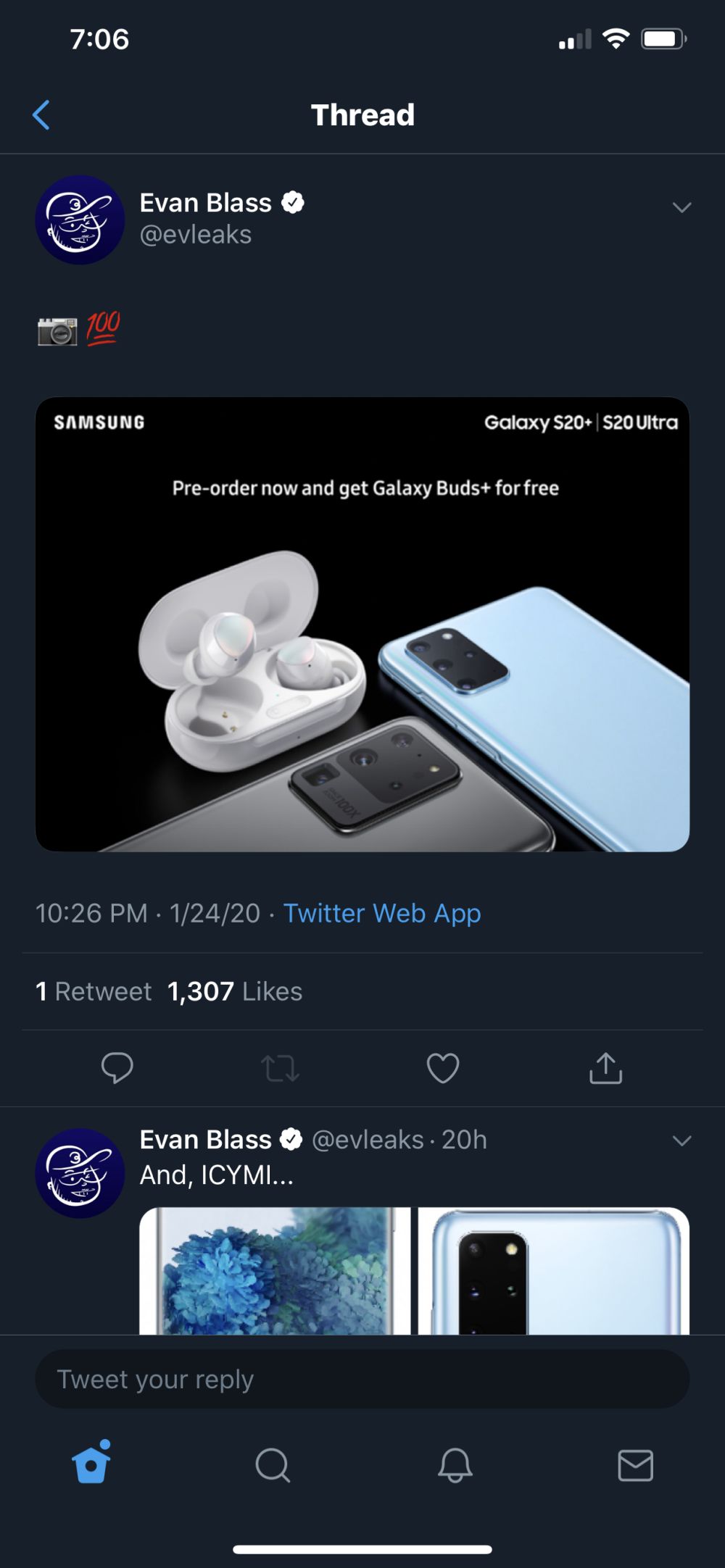Open the Direct Messages envelope icon
This screenshot has width=725, height=1568.
(x=637, y=1465)
